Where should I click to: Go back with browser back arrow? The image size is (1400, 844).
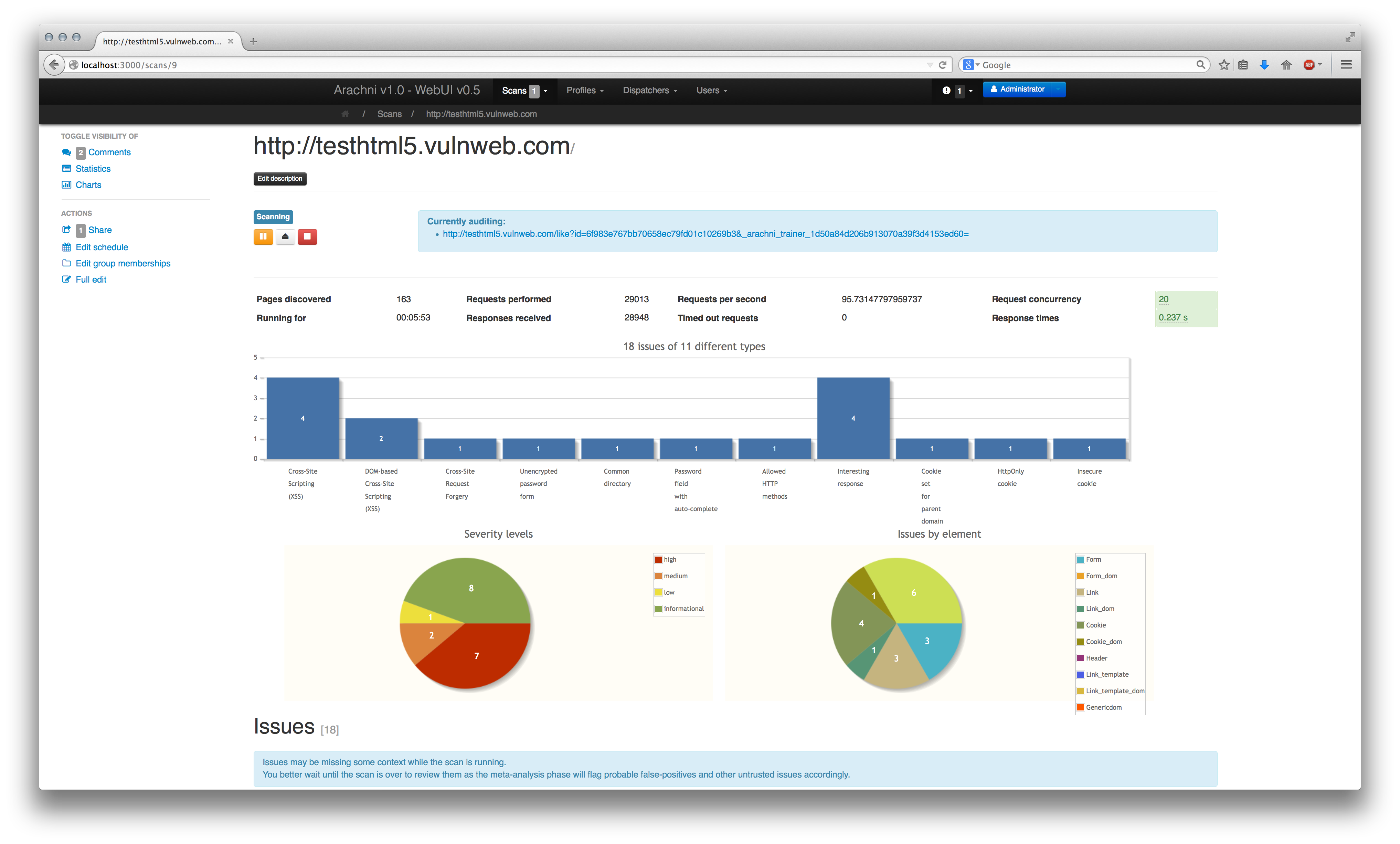[54, 65]
